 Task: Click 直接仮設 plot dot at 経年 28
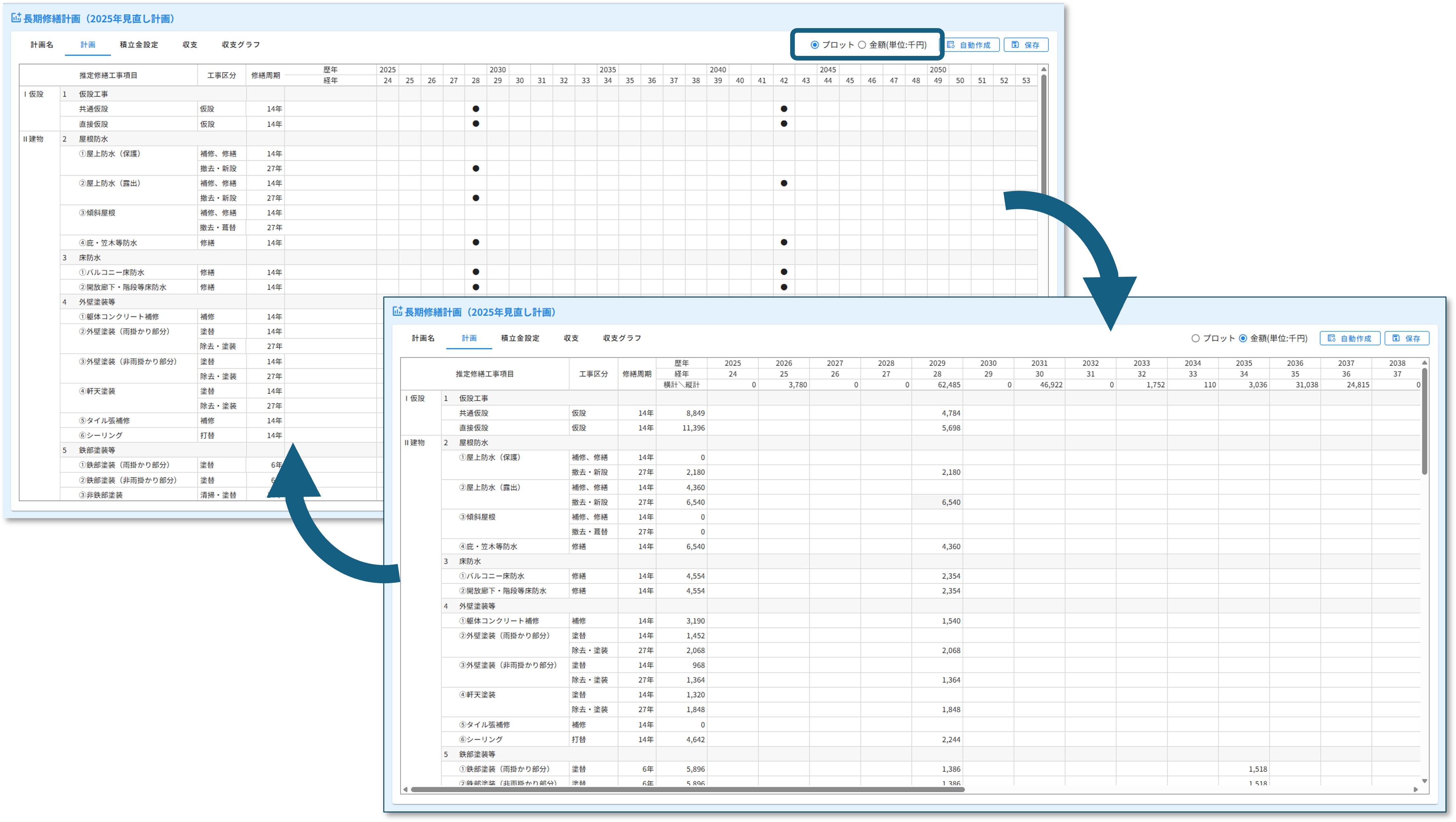pyautogui.click(x=476, y=124)
